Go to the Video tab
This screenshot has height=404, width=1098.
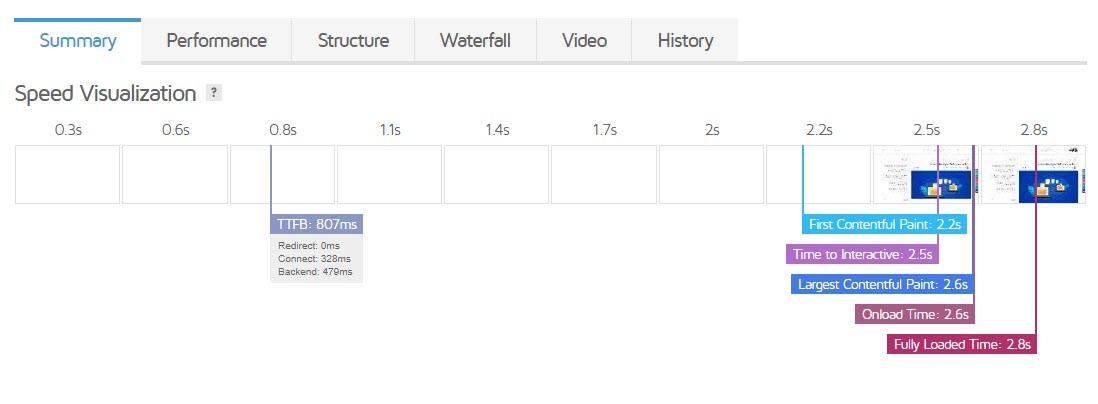584,41
